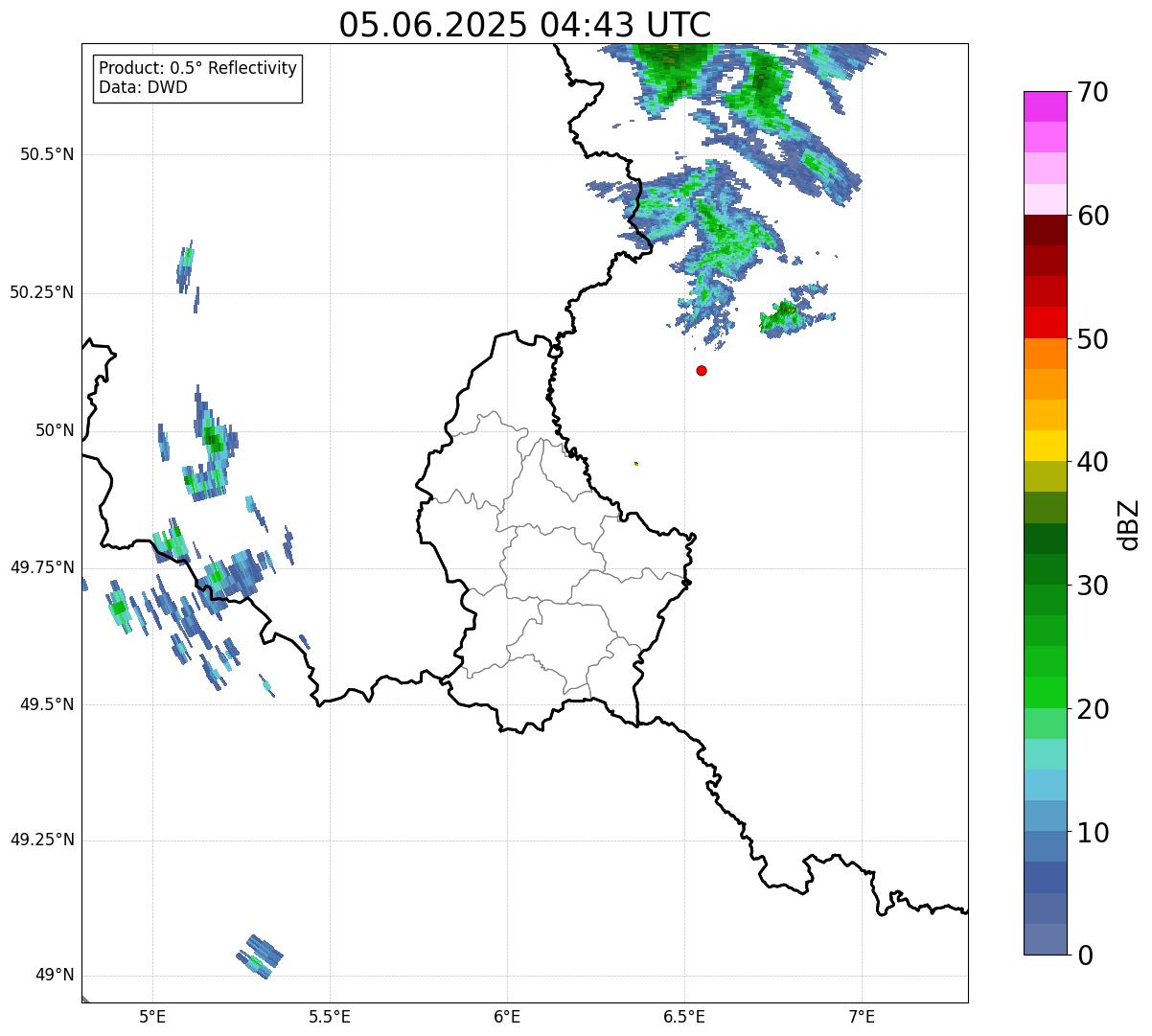Click the colorbar tick label 60
The width and height of the screenshot is (1152, 1036).
click(1093, 216)
